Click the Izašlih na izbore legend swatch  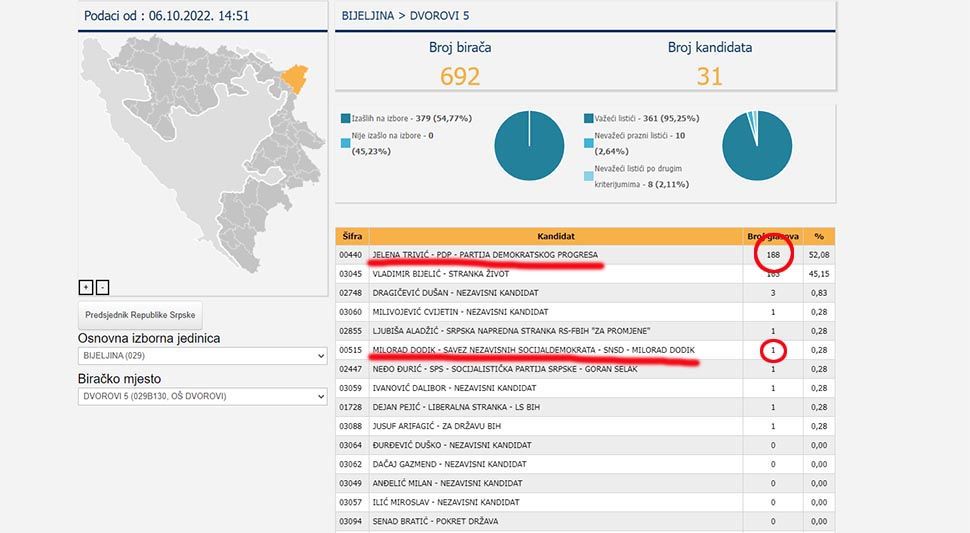345,118
